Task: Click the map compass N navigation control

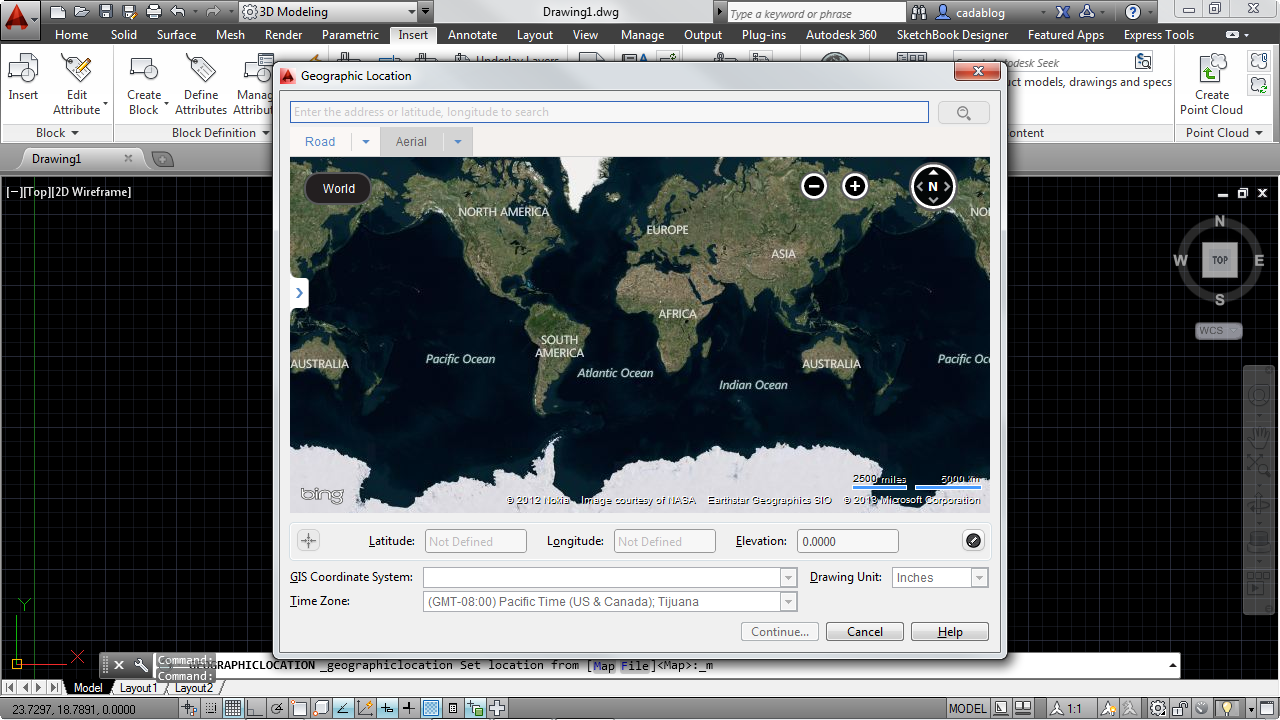Action: click(x=933, y=186)
